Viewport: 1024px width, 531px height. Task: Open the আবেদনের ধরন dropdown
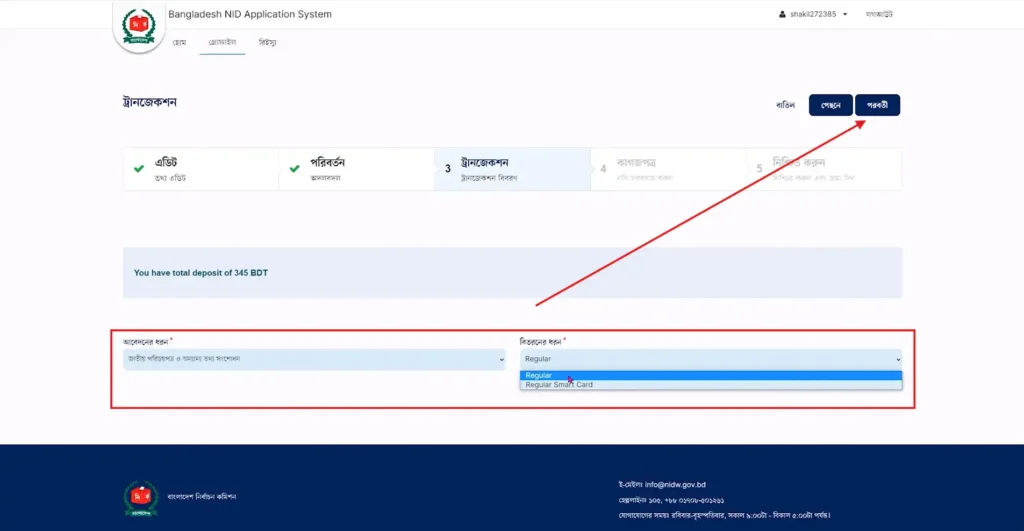click(314, 359)
